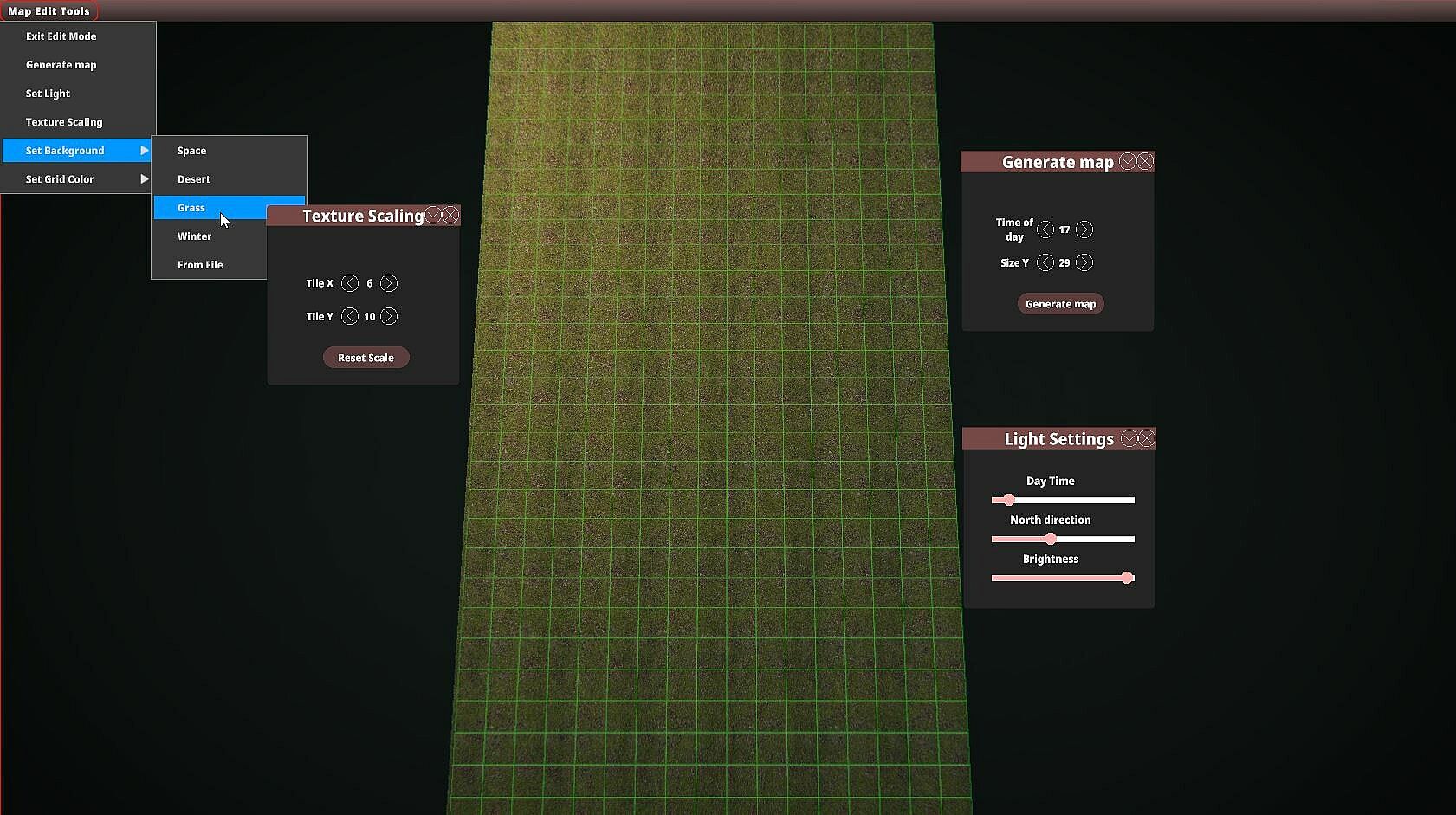Click the Size Y value 29

1064,262
